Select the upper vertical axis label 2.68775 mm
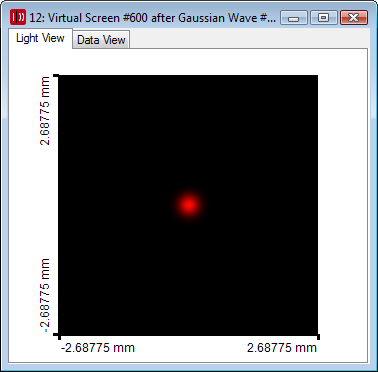Viewport: 378px width, 372px height. pos(45,111)
